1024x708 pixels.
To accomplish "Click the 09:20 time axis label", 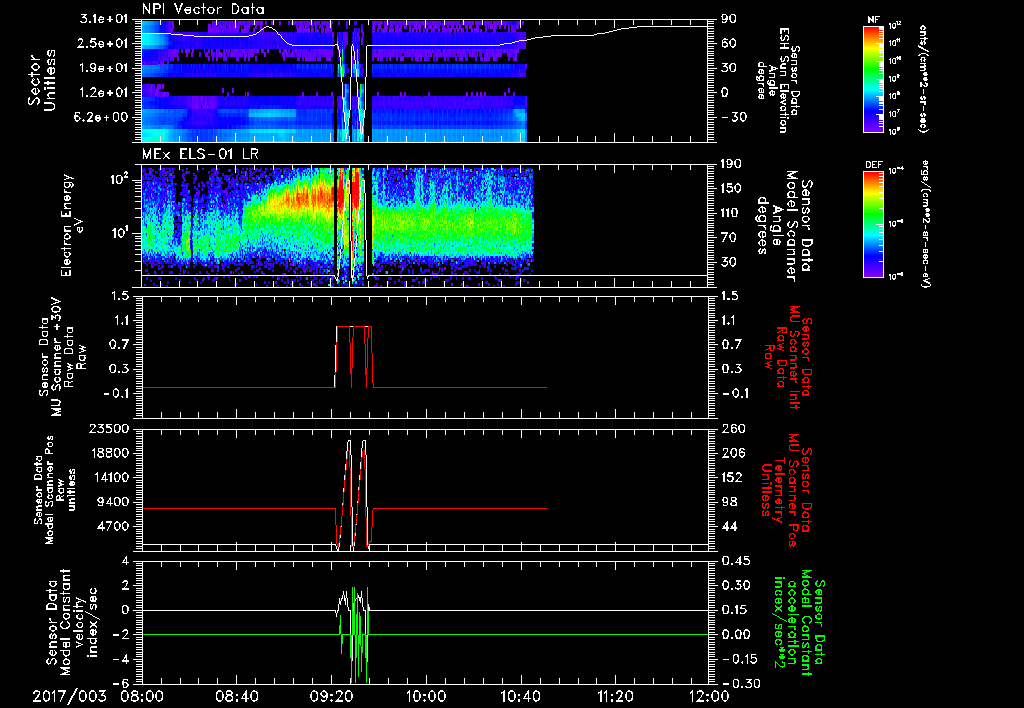I will pos(331,696).
